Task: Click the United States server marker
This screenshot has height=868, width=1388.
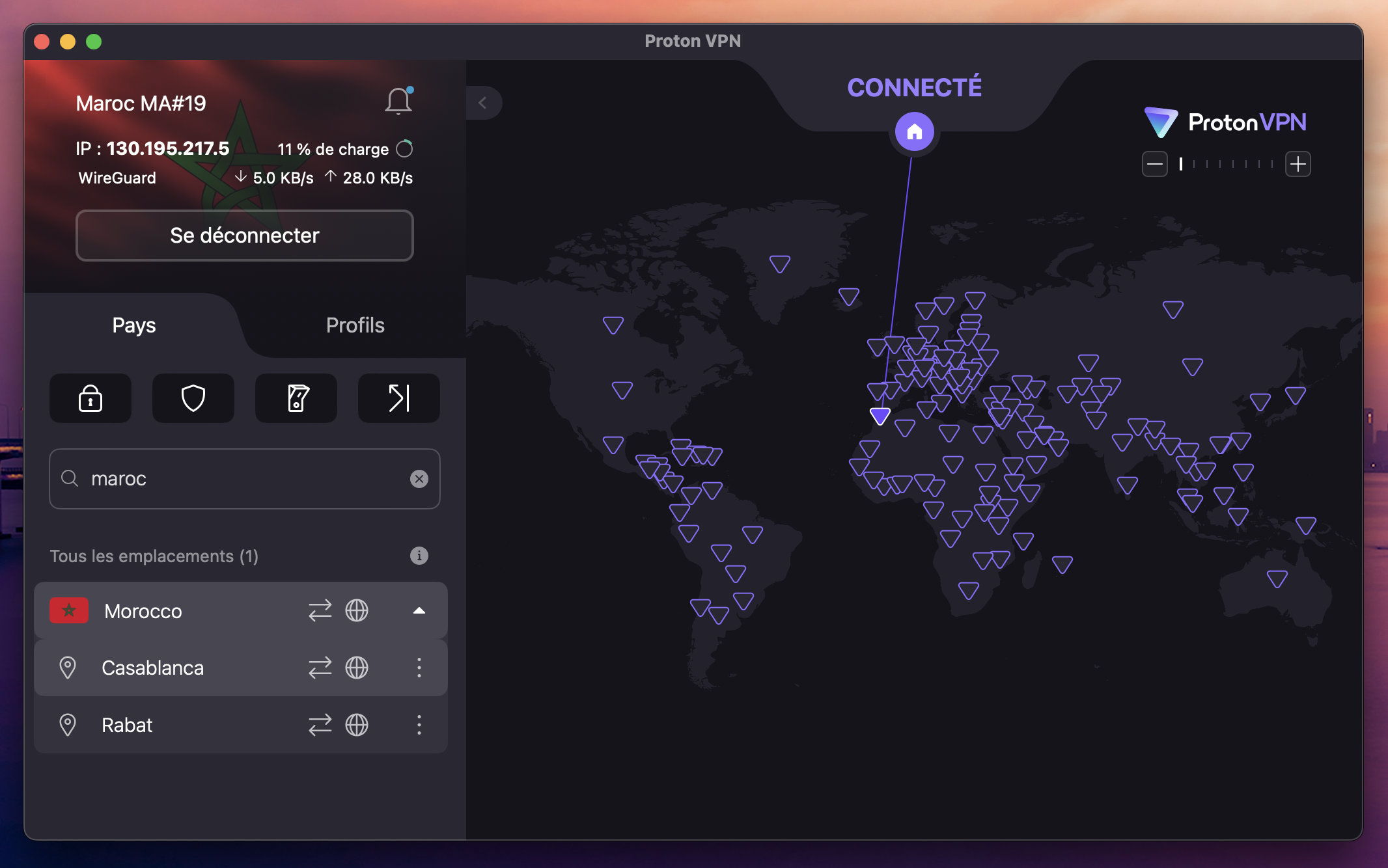Action: [622, 390]
